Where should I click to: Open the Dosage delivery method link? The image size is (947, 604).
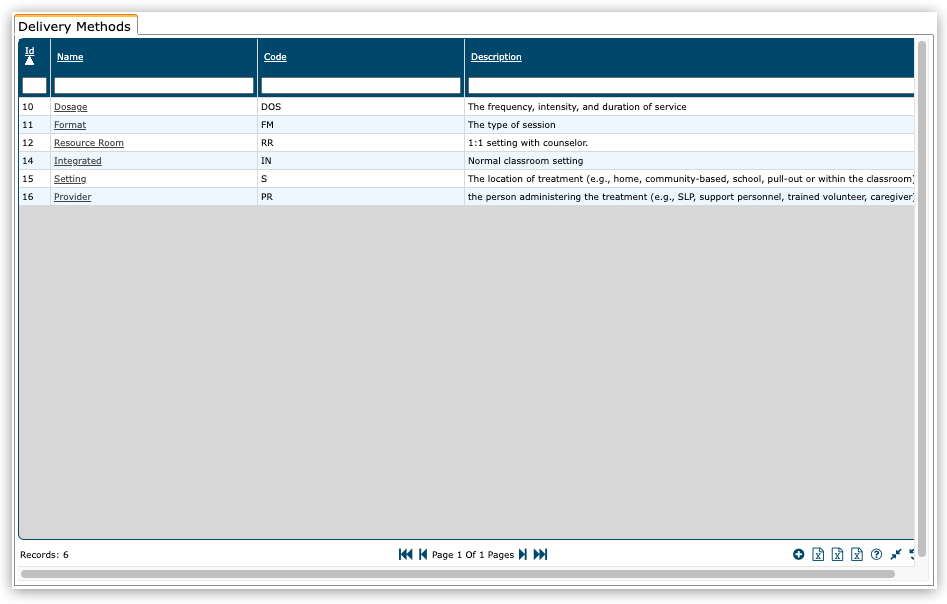point(70,107)
